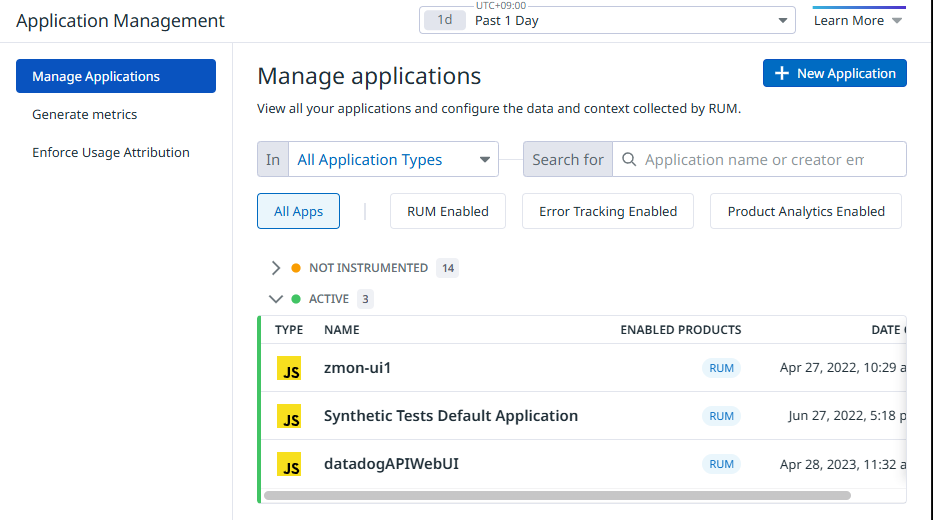Create a New Application

835,73
